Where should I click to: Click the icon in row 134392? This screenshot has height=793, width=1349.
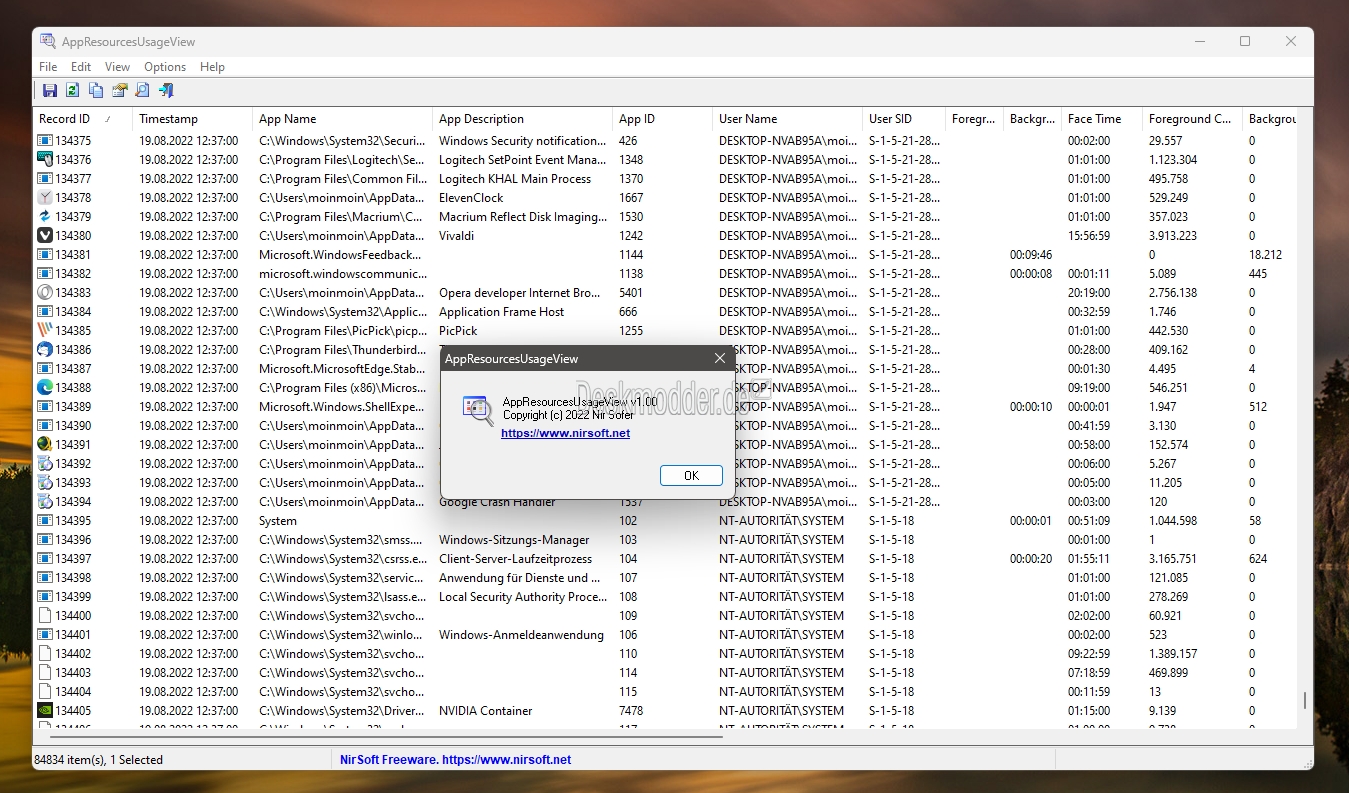(45, 464)
